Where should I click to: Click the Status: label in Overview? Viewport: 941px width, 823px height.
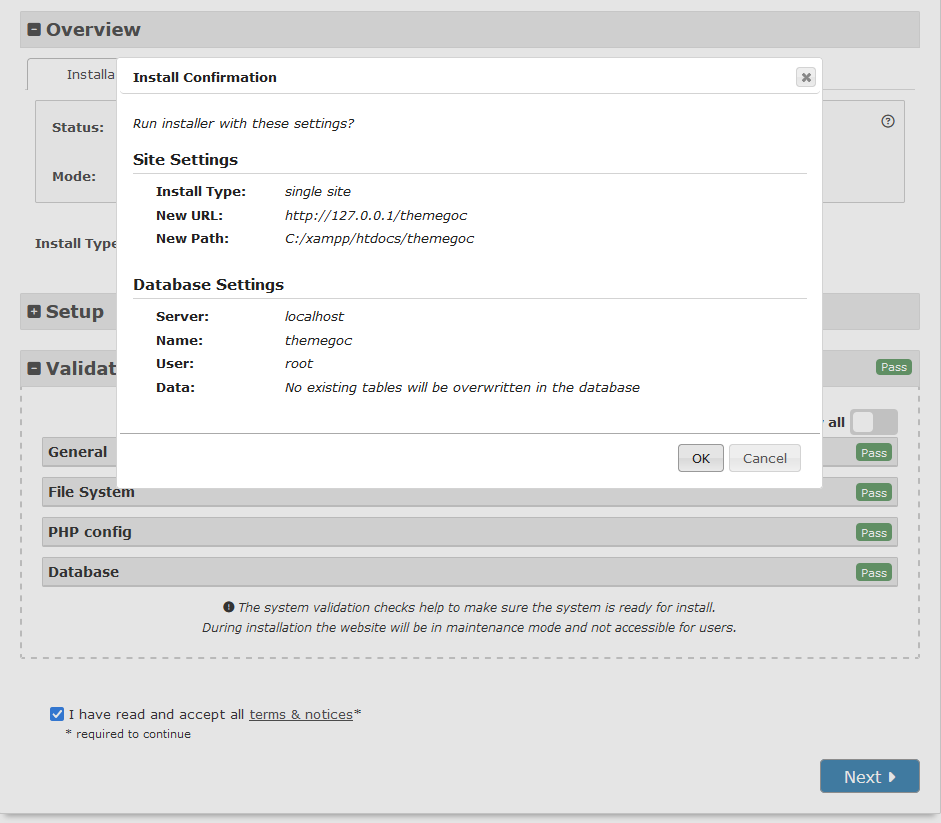coord(77,127)
